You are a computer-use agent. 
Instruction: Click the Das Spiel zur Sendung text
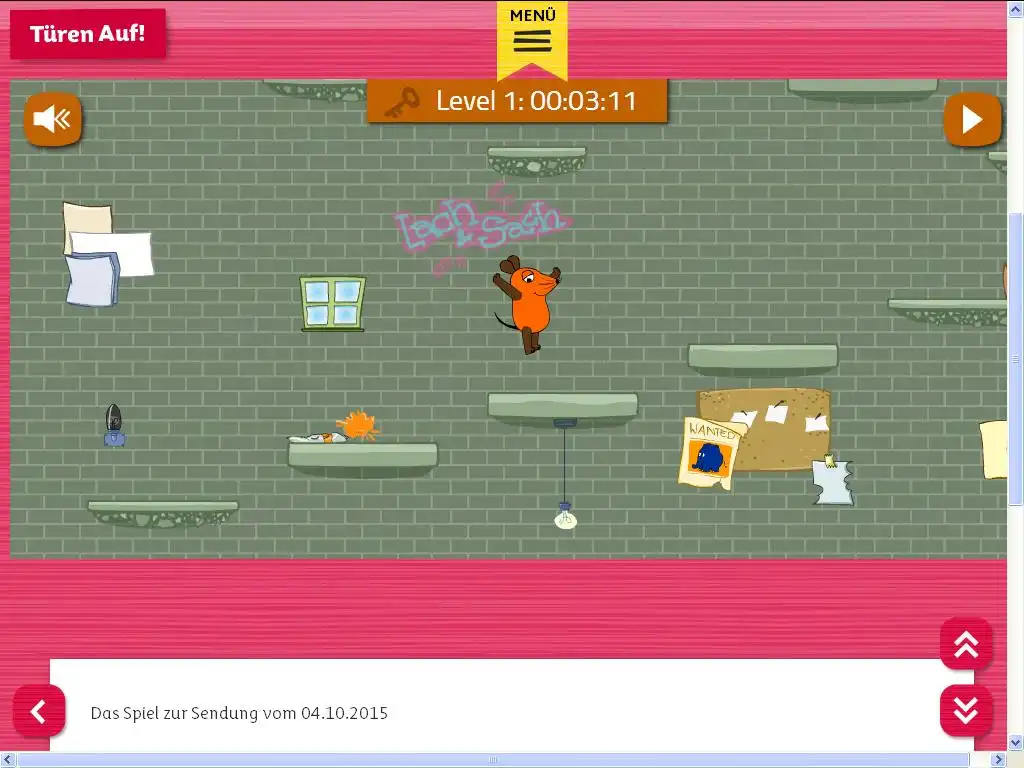click(239, 712)
